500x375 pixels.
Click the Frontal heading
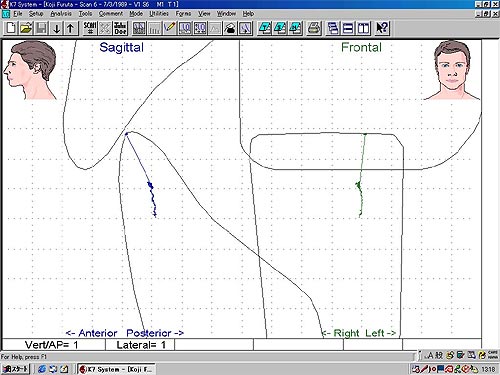[361, 47]
